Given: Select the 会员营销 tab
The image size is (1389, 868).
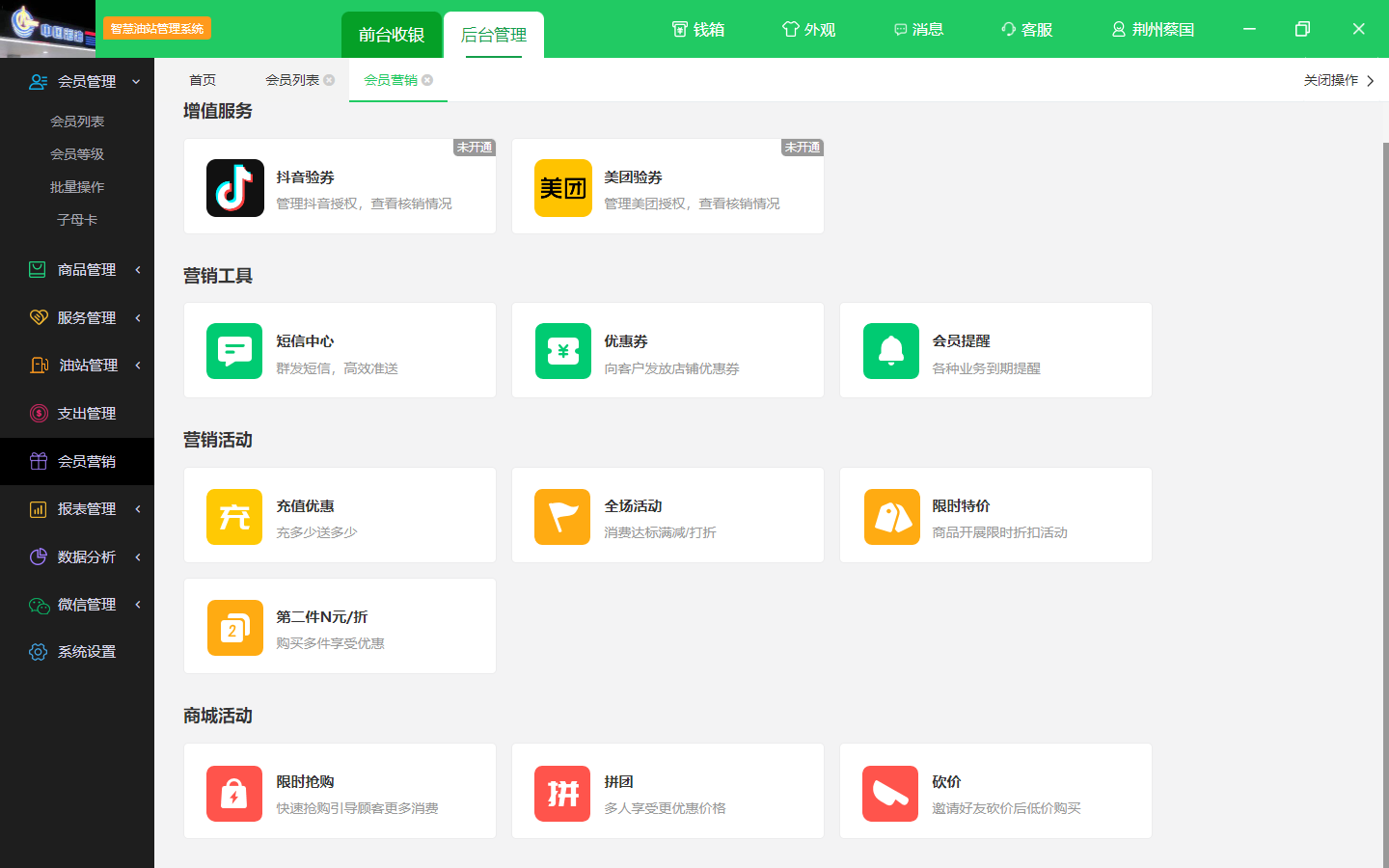Looking at the screenshot, I should [x=391, y=80].
